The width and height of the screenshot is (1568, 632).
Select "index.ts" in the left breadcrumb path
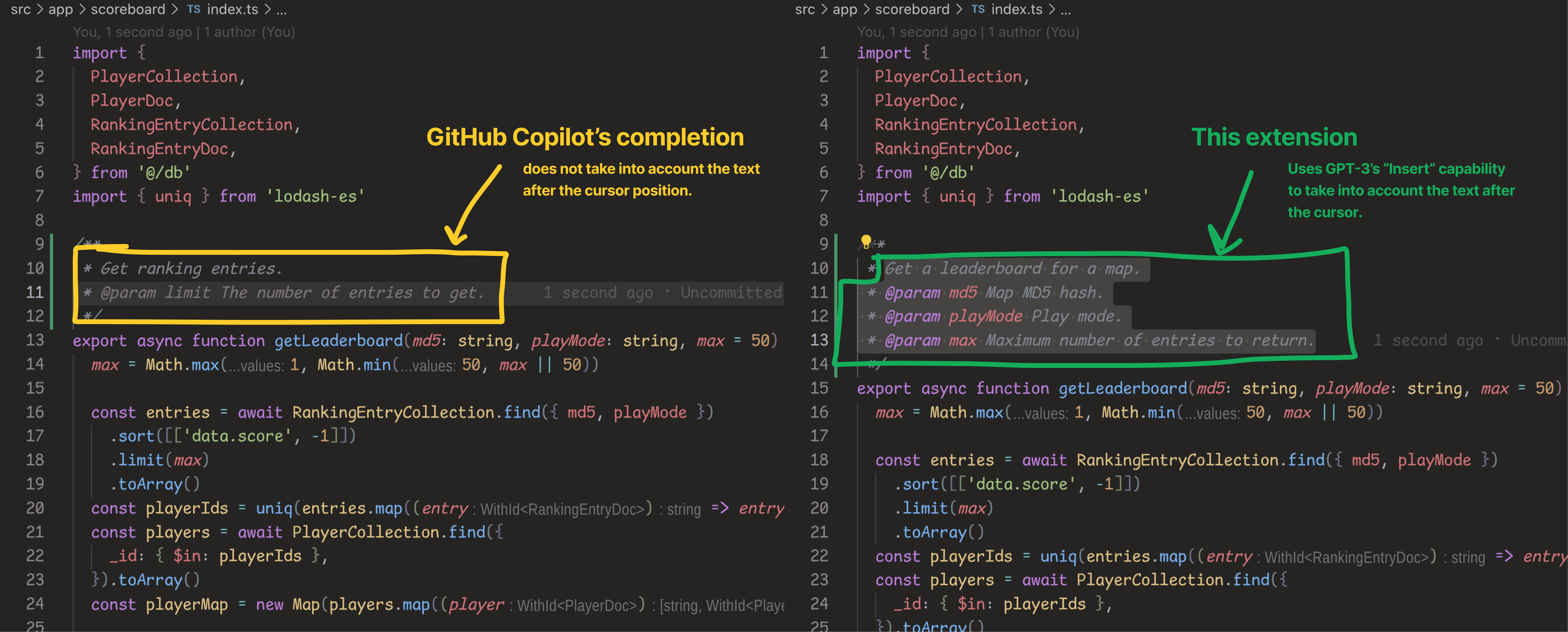click(x=232, y=9)
